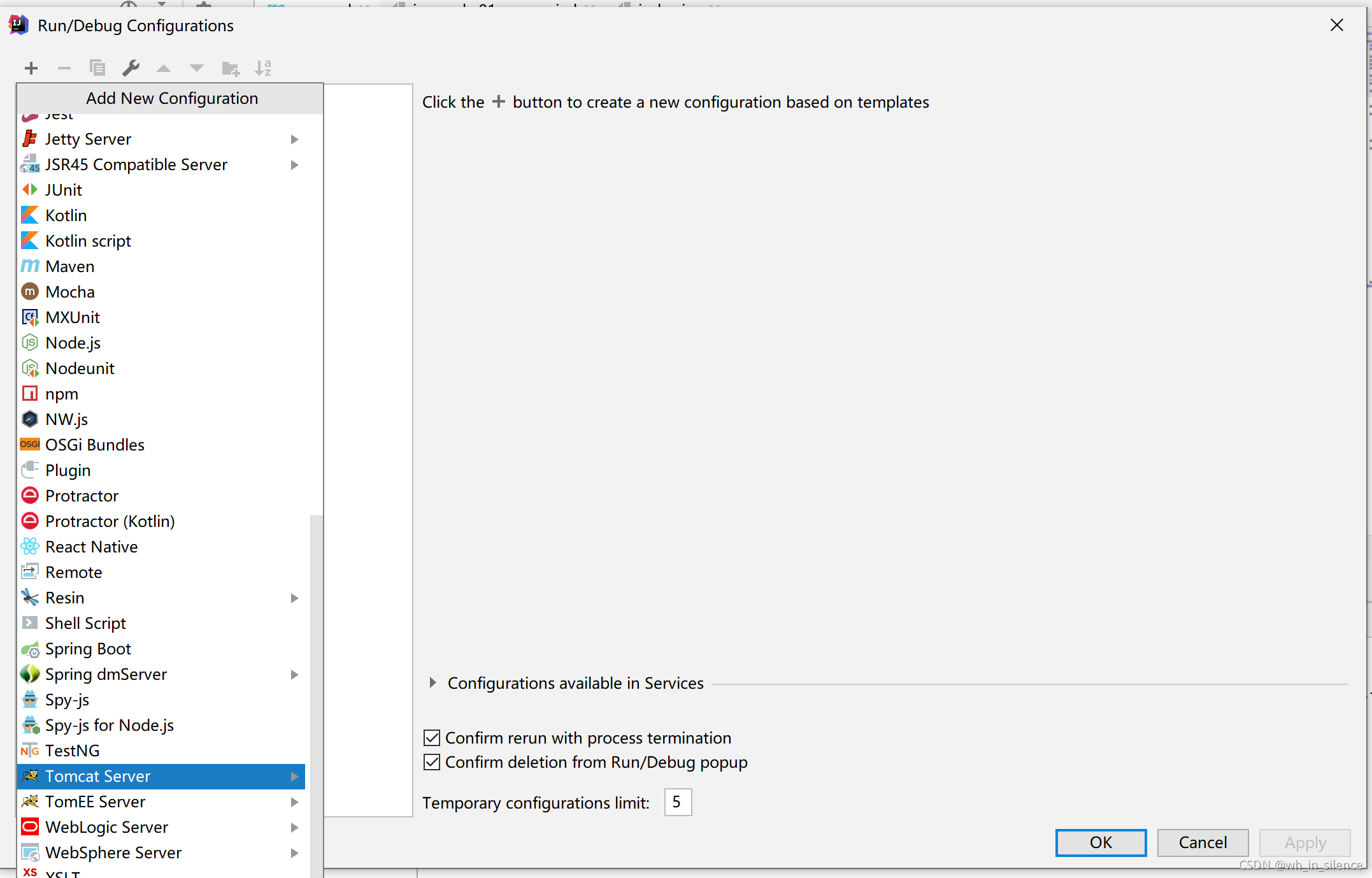Screen dimensions: 1372x878
Task: Select the Kotlin configuration icon
Action: pos(29,215)
